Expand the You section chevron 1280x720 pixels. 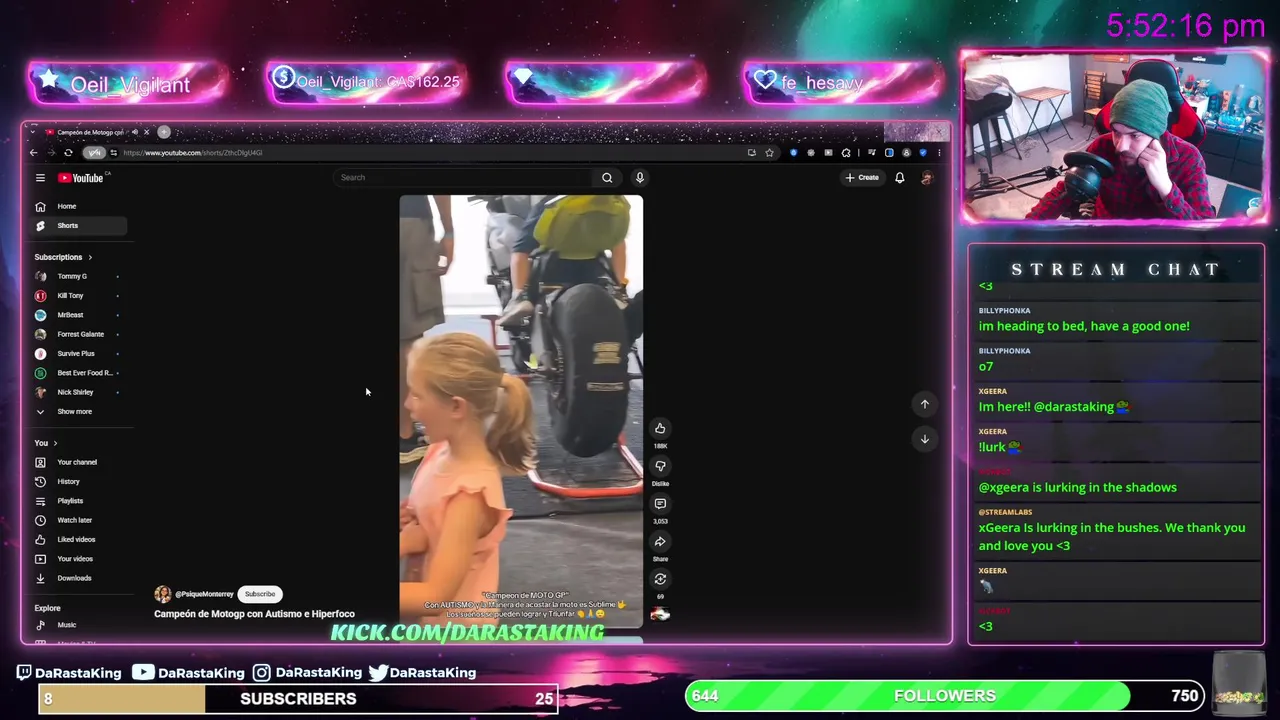55,443
